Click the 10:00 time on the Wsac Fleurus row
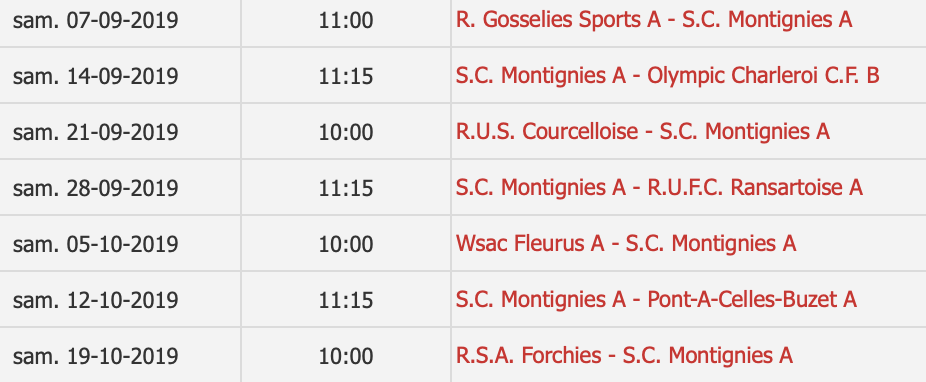Screen dimensions: 926x382 click(346, 244)
